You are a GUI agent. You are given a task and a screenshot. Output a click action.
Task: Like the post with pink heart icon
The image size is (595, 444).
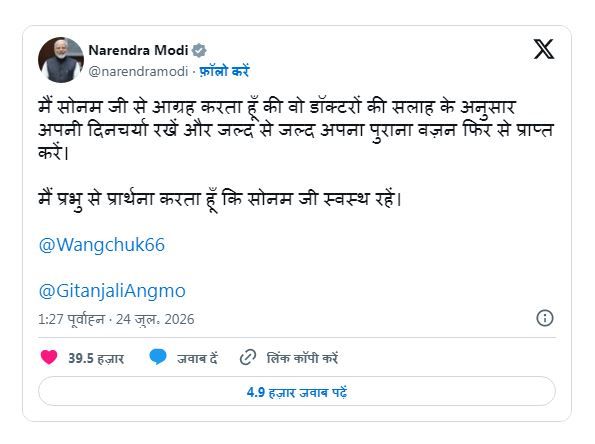coord(49,357)
